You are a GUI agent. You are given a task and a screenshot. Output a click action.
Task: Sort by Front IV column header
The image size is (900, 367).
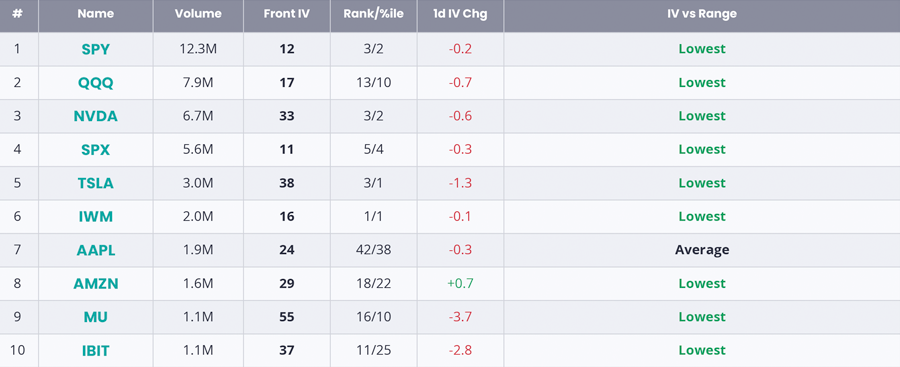286,14
